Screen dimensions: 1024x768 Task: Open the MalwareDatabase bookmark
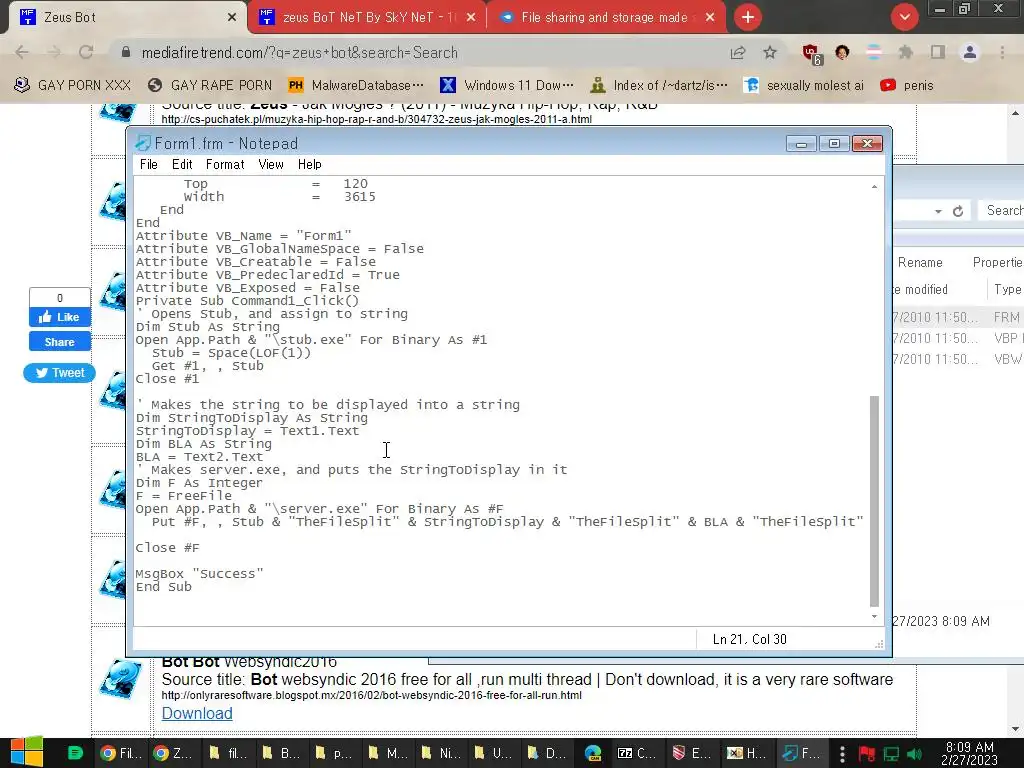(357, 86)
